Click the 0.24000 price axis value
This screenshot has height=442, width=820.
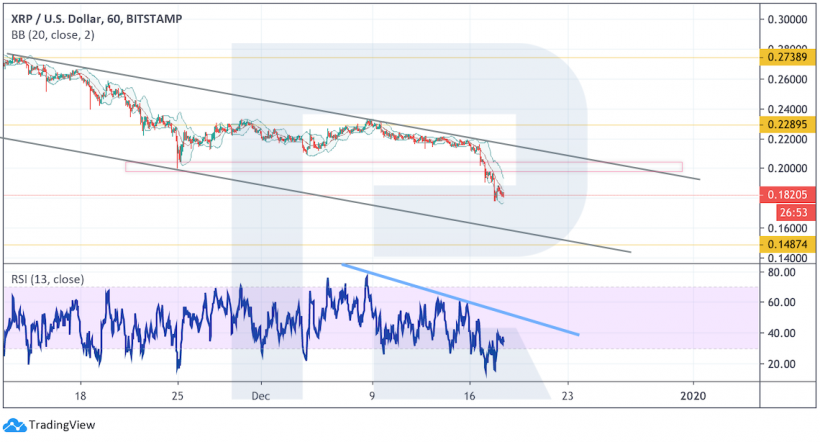click(x=787, y=110)
